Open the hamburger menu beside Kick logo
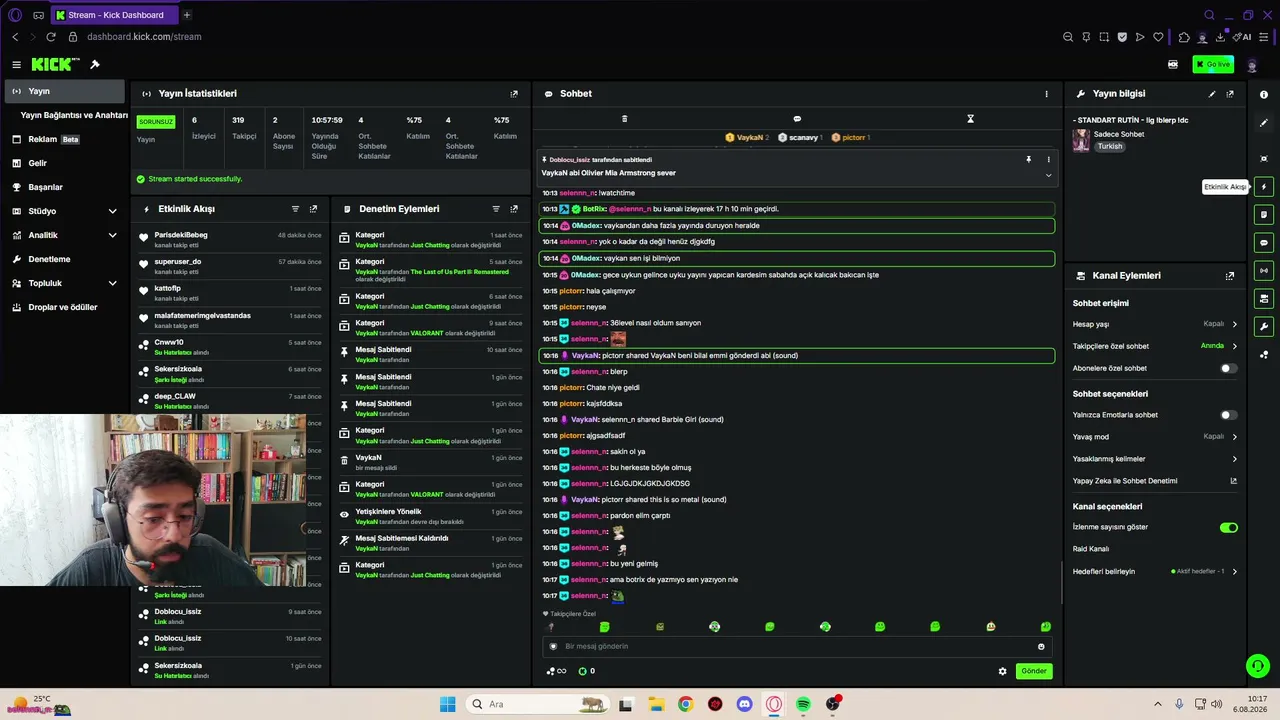This screenshot has width=1280, height=720. point(16,64)
